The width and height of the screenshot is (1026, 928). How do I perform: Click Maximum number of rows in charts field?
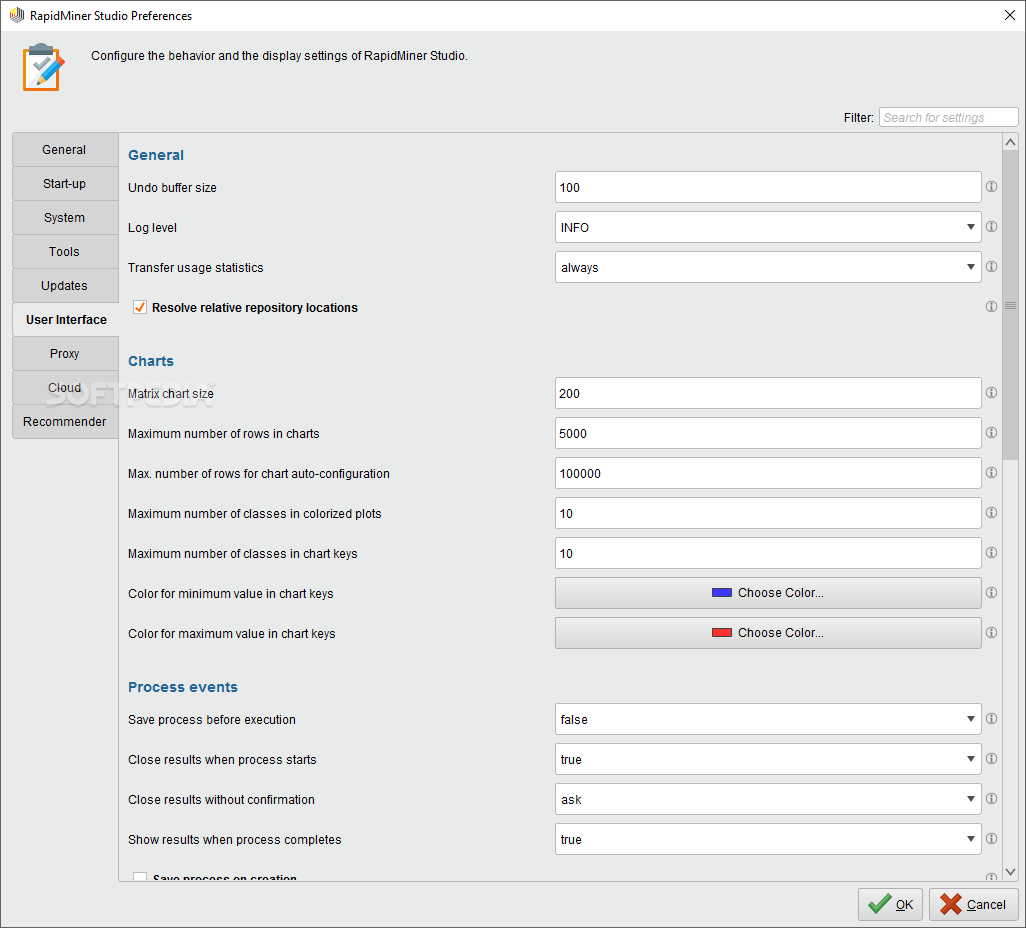pos(768,433)
